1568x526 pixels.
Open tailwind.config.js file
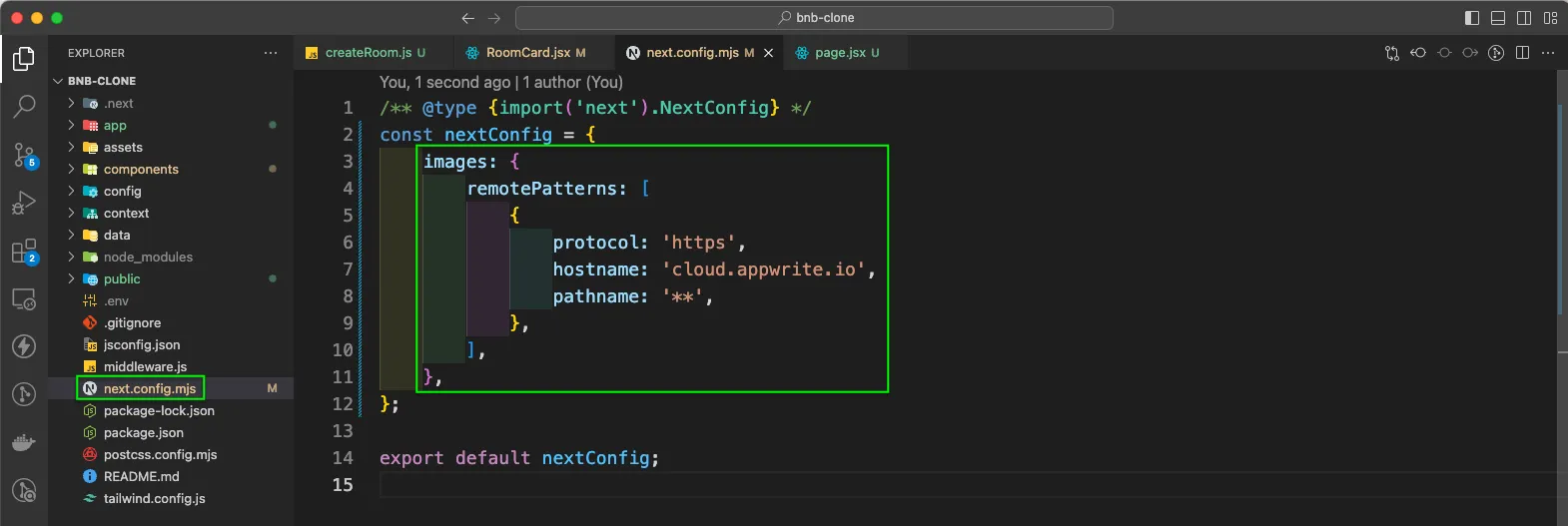click(171, 498)
